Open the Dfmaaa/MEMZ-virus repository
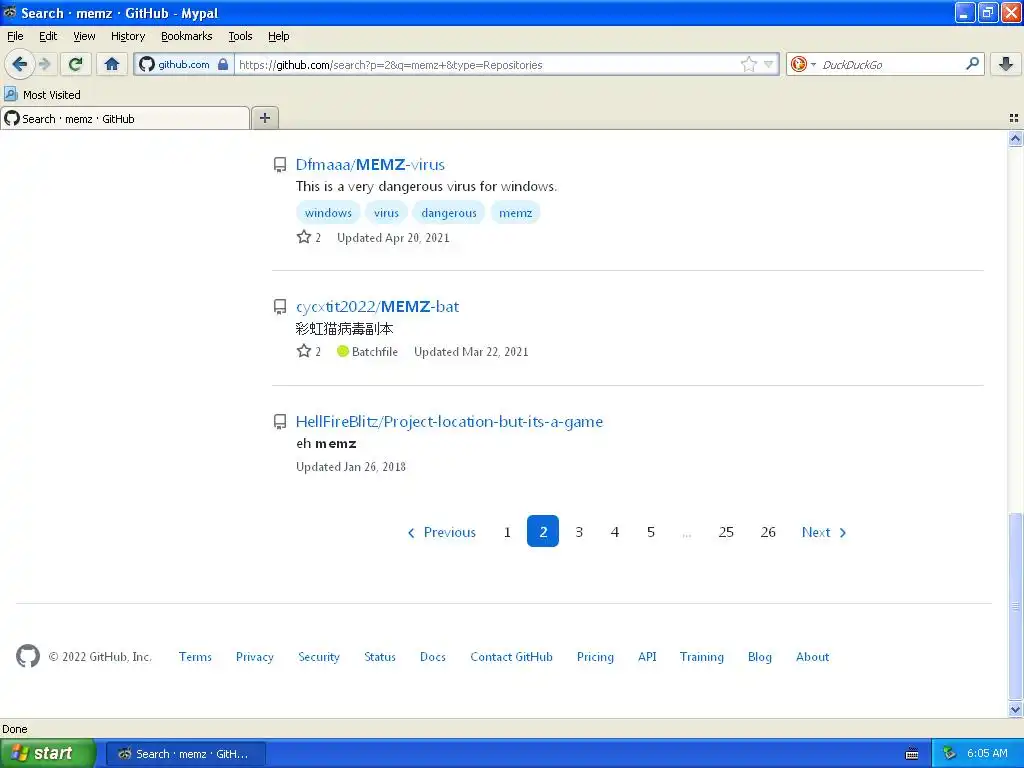Image resolution: width=1024 pixels, height=768 pixels. [370, 165]
